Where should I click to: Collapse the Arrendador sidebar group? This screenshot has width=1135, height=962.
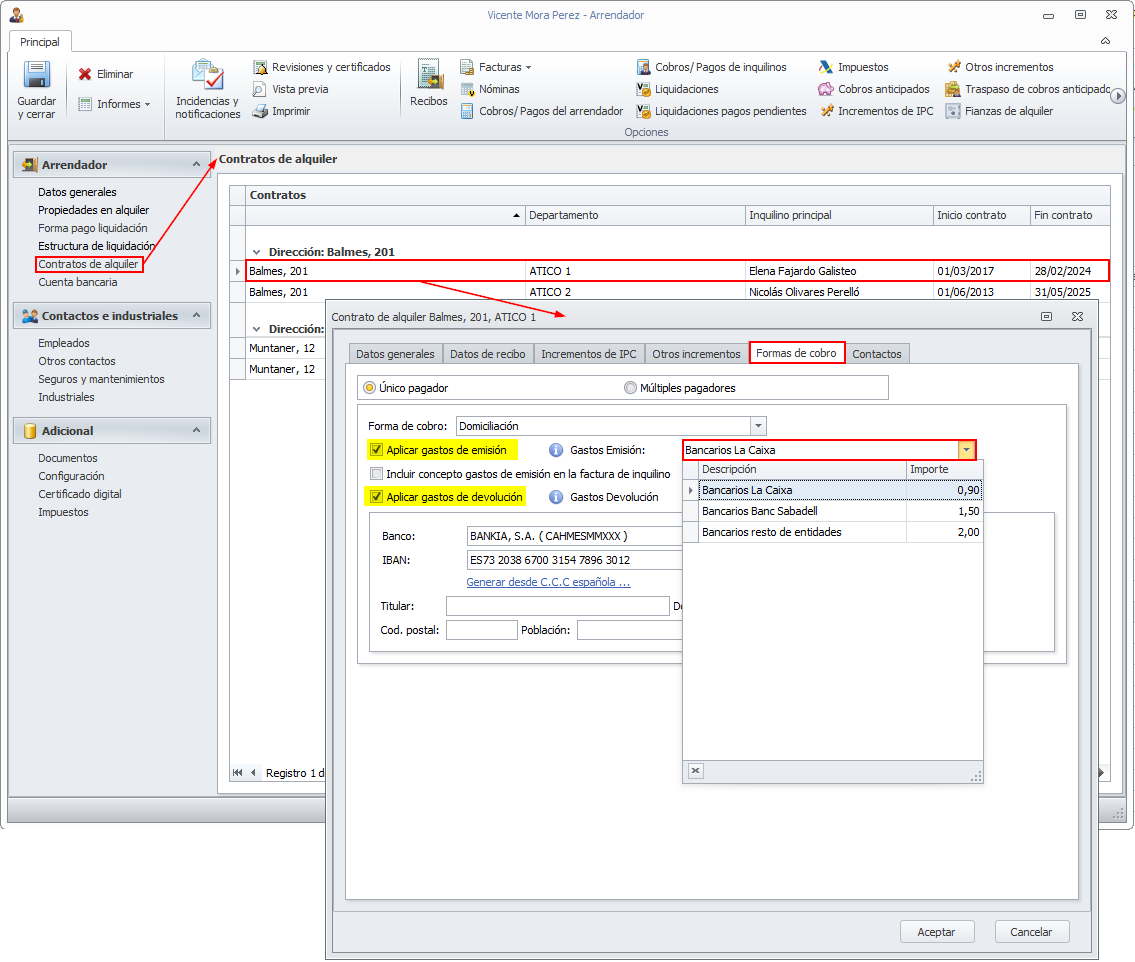(196, 165)
